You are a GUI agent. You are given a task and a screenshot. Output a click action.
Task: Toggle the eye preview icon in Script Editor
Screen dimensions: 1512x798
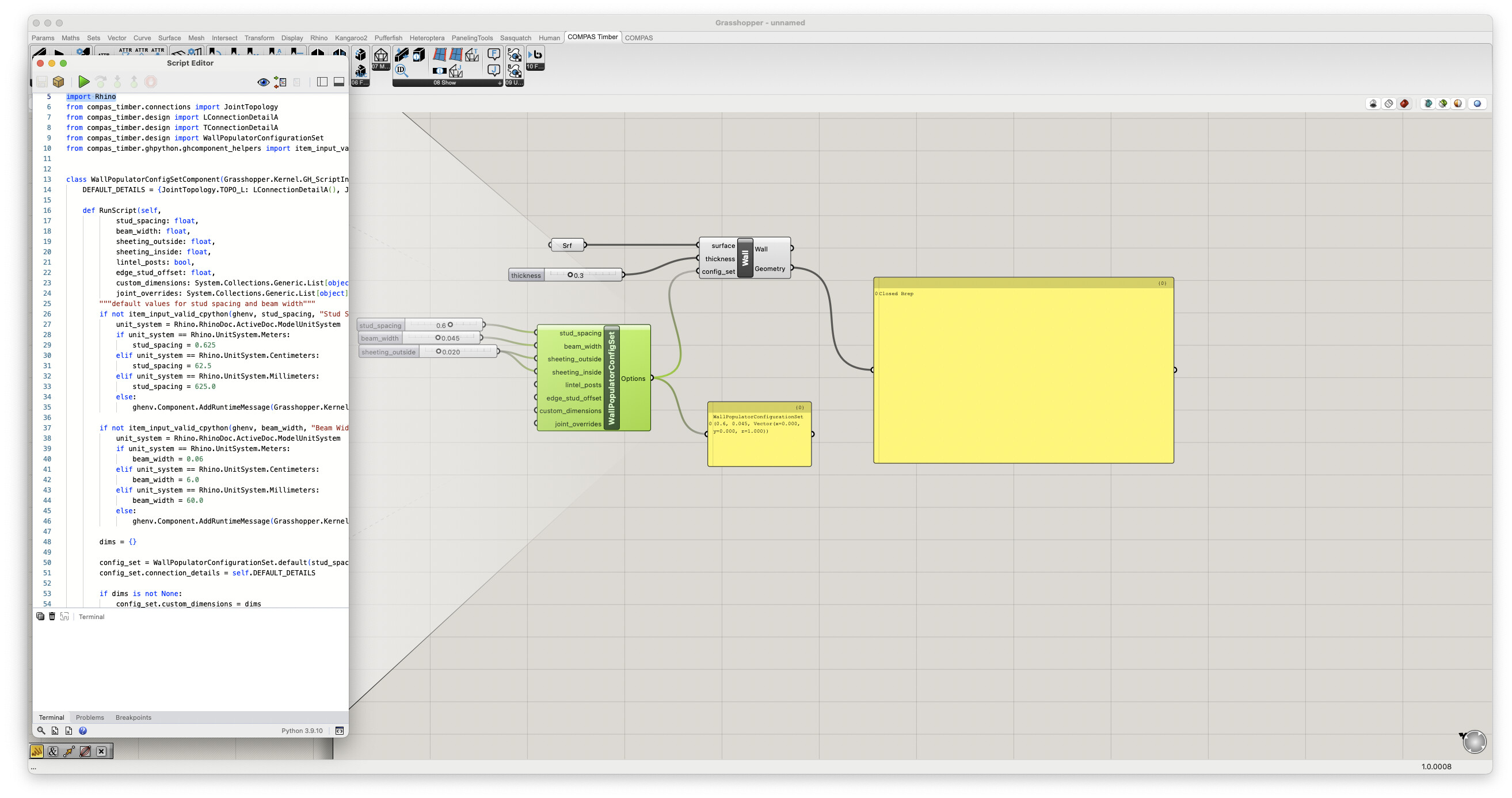[x=263, y=82]
